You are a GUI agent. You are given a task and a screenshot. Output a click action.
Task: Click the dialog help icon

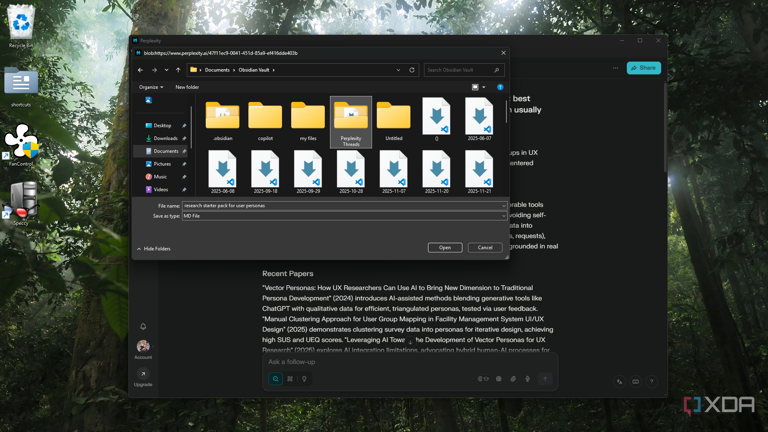click(500, 87)
